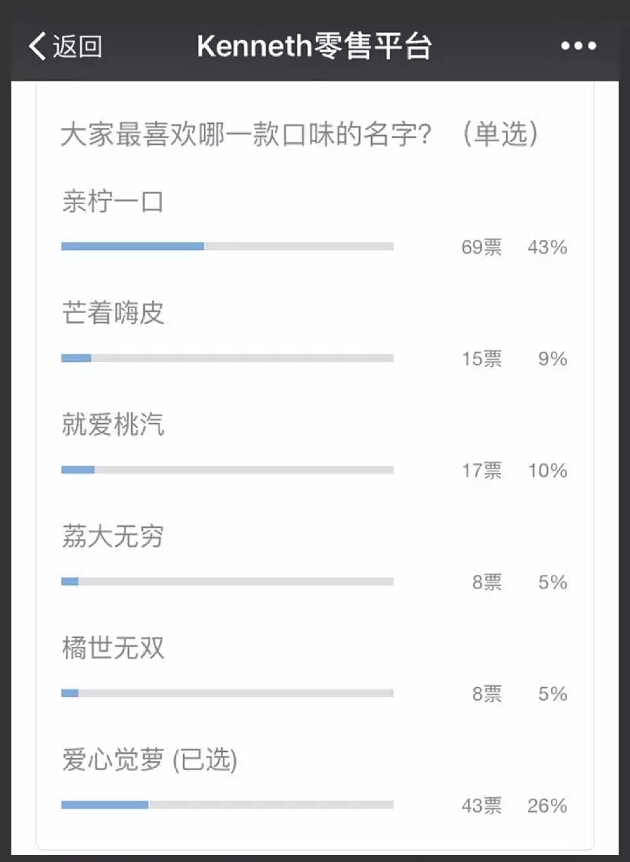Choose the 就爱桃汽 flavor option

click(x=112, y=426)
